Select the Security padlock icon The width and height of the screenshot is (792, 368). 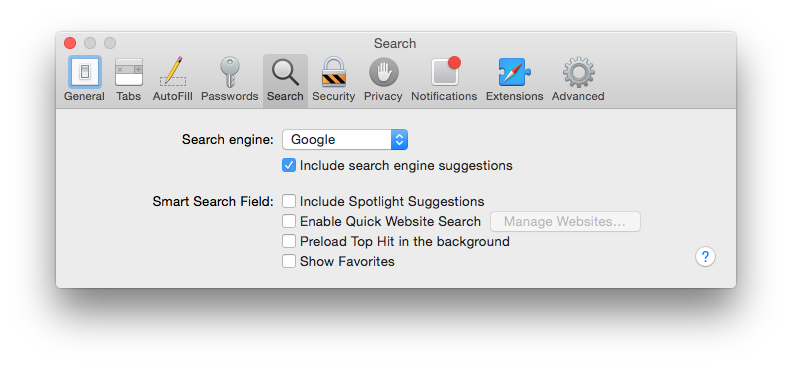333,72
